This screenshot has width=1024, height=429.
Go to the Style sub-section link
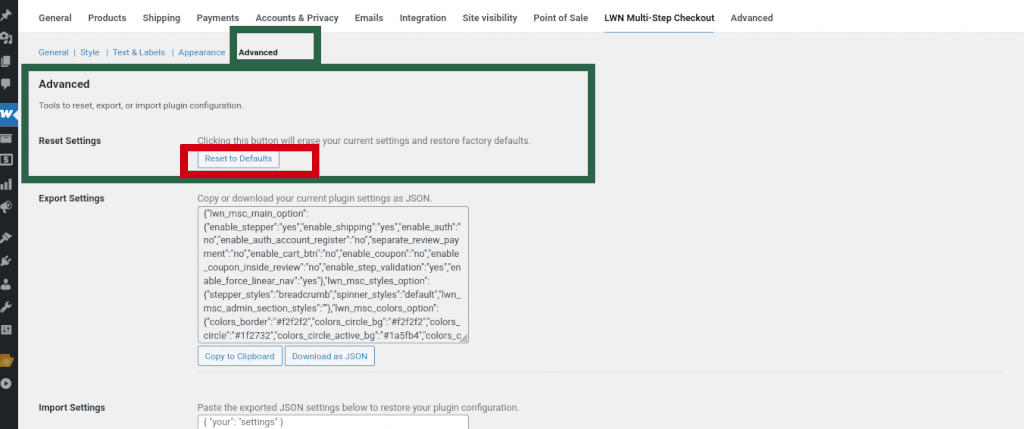pyautogui.click(x=90, y=52)
